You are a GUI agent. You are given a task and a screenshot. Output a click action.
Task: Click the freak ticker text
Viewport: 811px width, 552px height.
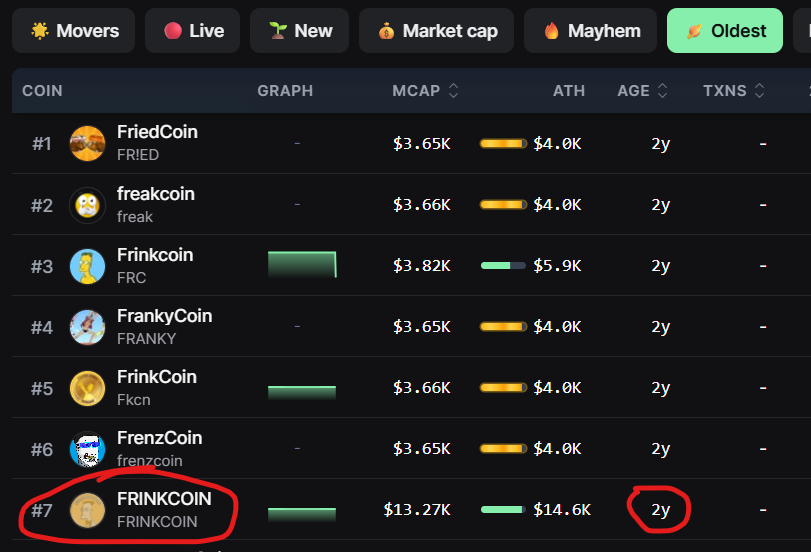click(134, 217)
